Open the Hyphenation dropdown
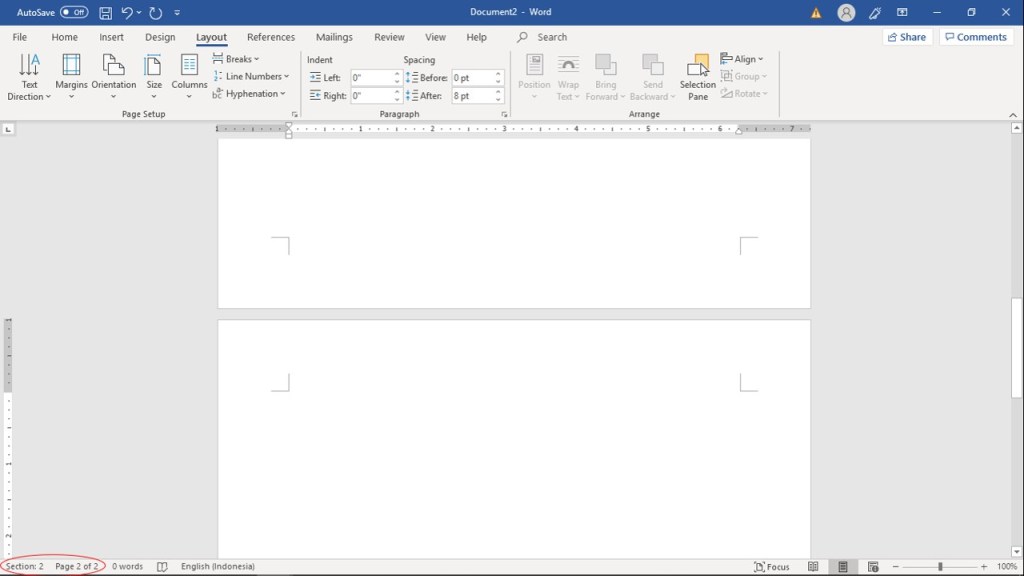1024x576 pixels. 250,94
